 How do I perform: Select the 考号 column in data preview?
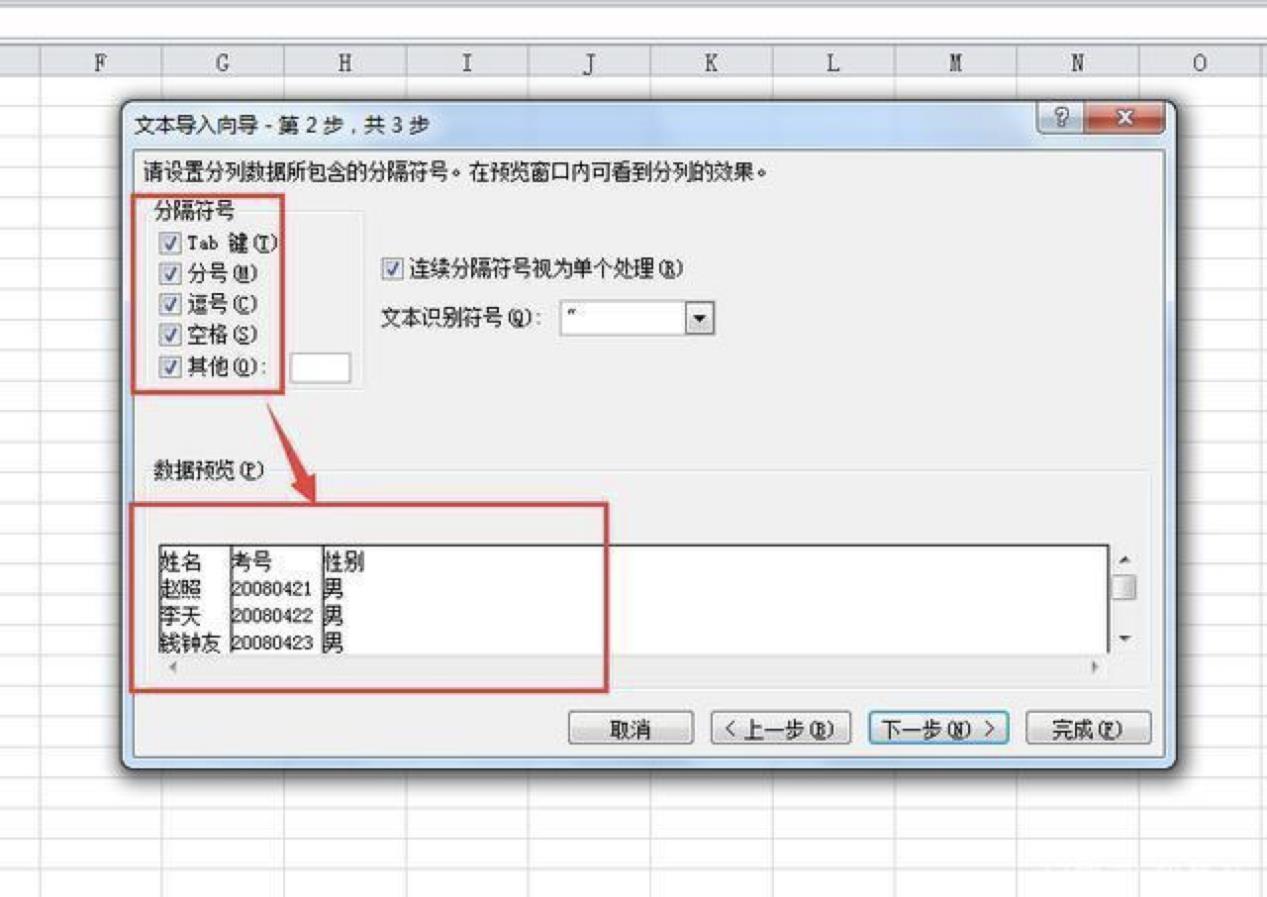pyautogui.click(x=251, y=562)
